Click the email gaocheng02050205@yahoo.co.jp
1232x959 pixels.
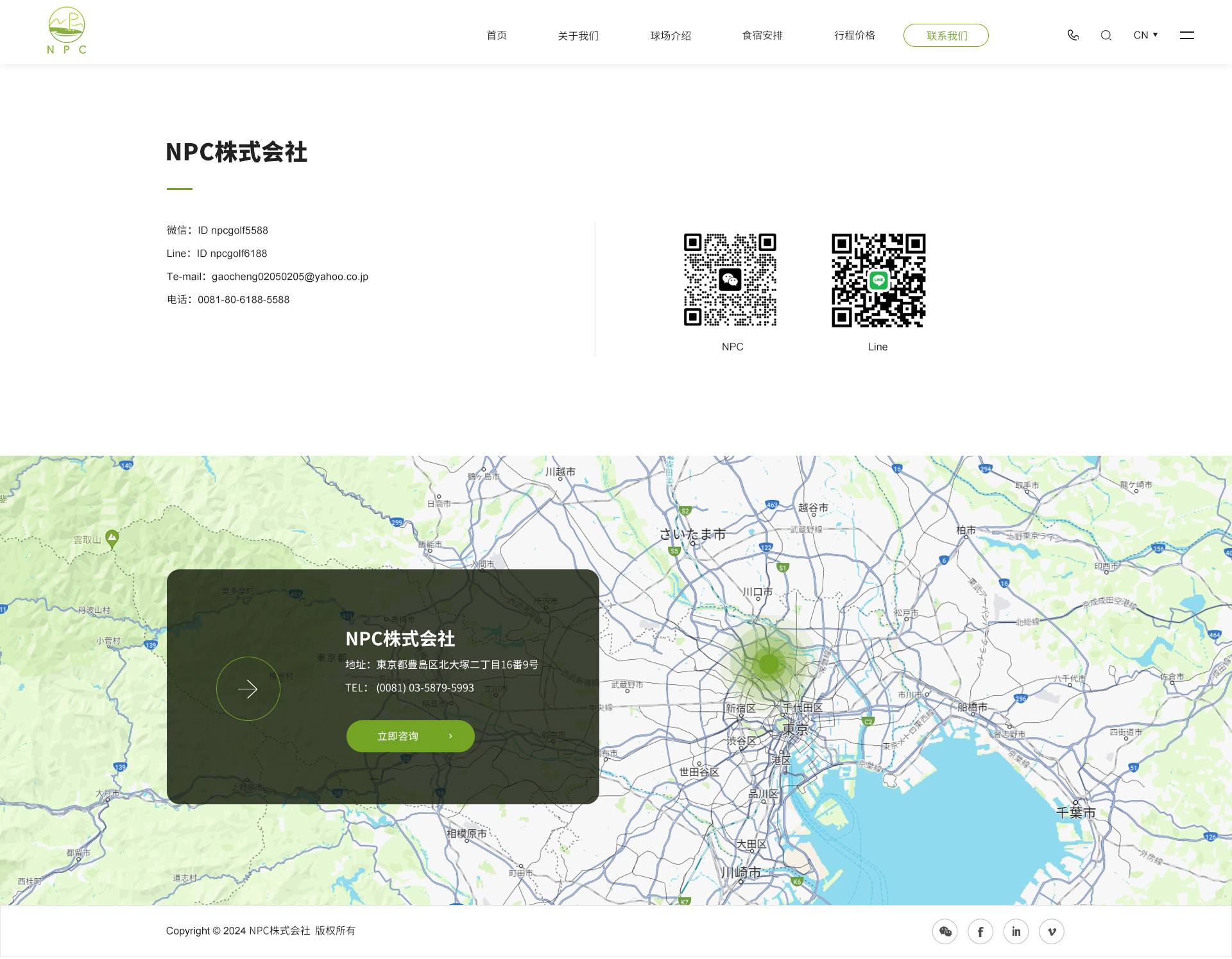coord(290,277)
